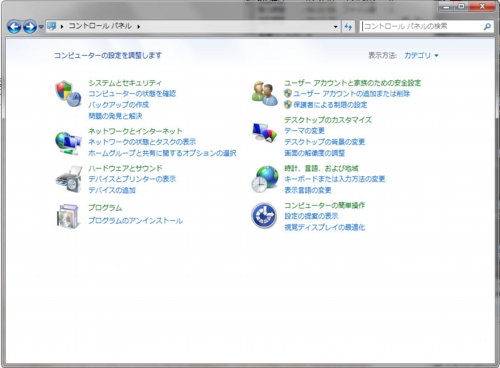Open the Programs box icon
This screenshot has height=368, width=500.
pos(68,216)
